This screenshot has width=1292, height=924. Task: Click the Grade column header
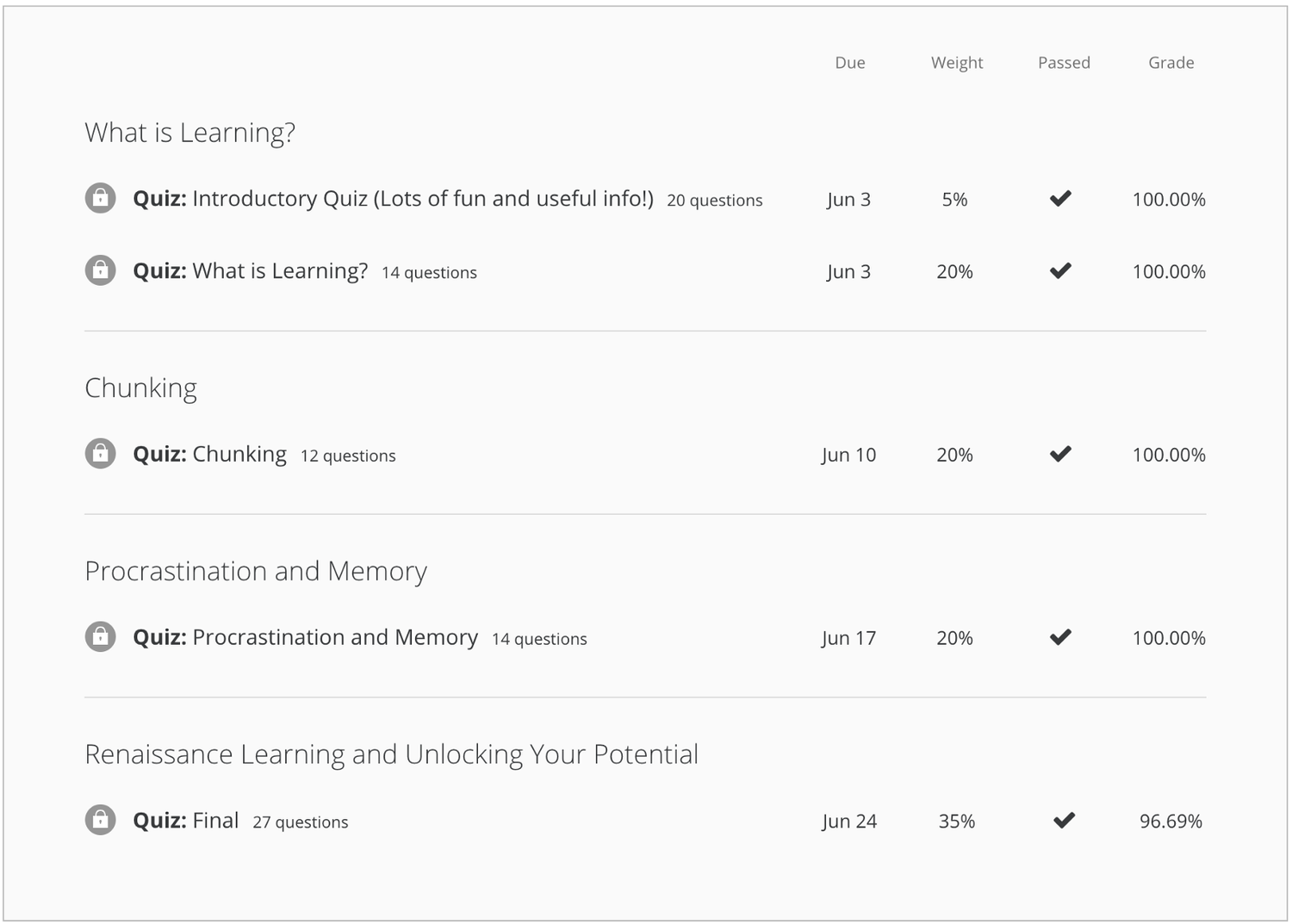1171,62
